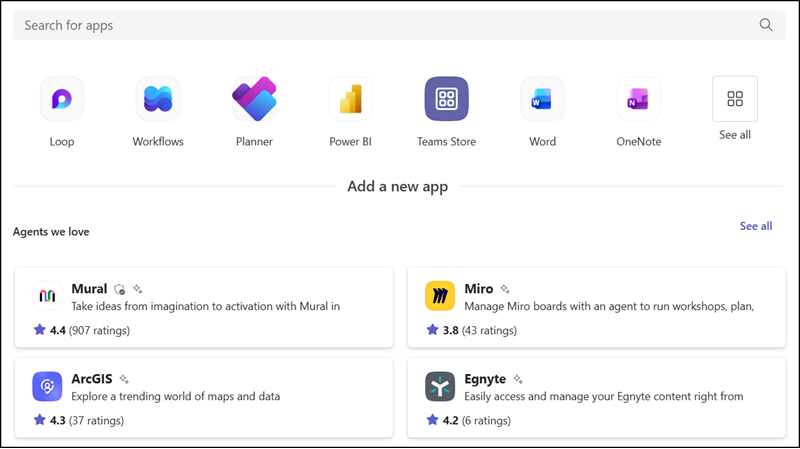Click the 'Workflows' label text
Image resolution: width=800 pixels, height=449 pixels.
(x=158, y=142)
